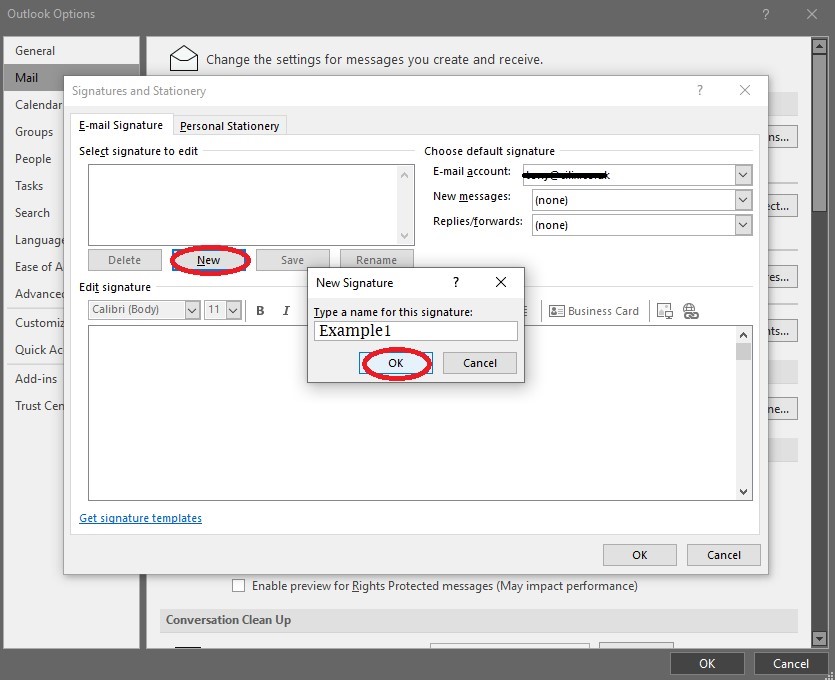The width and height of the screenshot is (835, 680).
Task: Select Calendar in Outlook Options sidebar
Action: 34,105
